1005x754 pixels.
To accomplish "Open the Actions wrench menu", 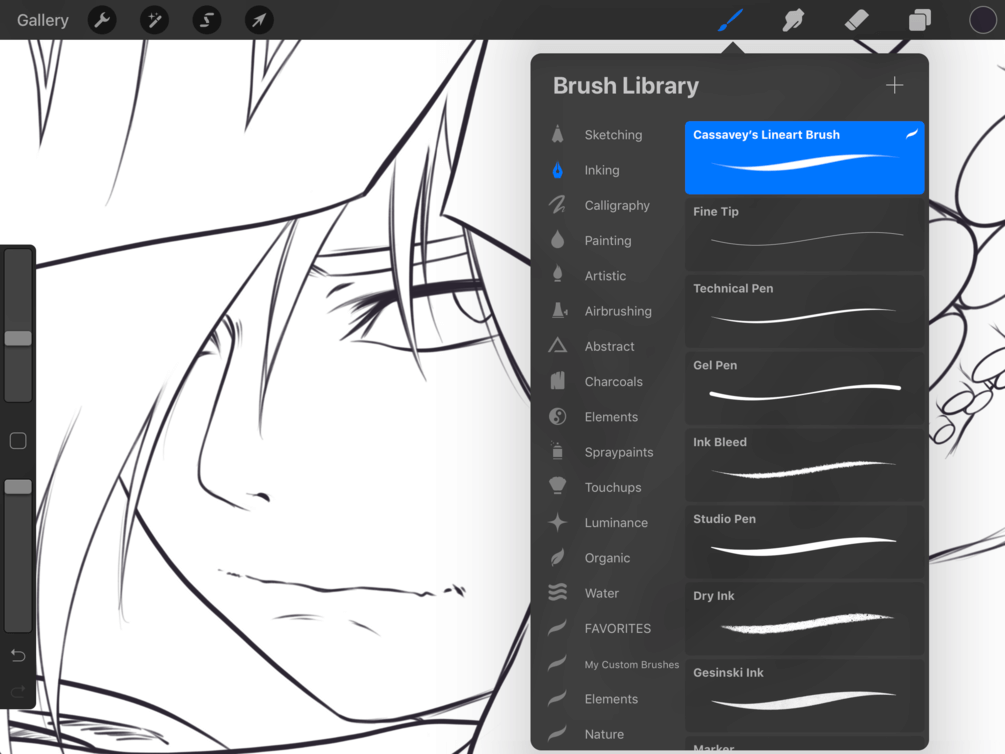I will coord(102,20).
